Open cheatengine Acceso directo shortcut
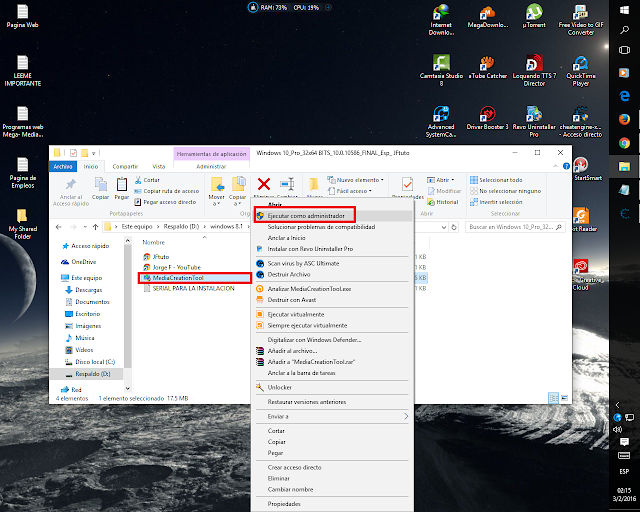640x512 pixels. tap(581, 122)
